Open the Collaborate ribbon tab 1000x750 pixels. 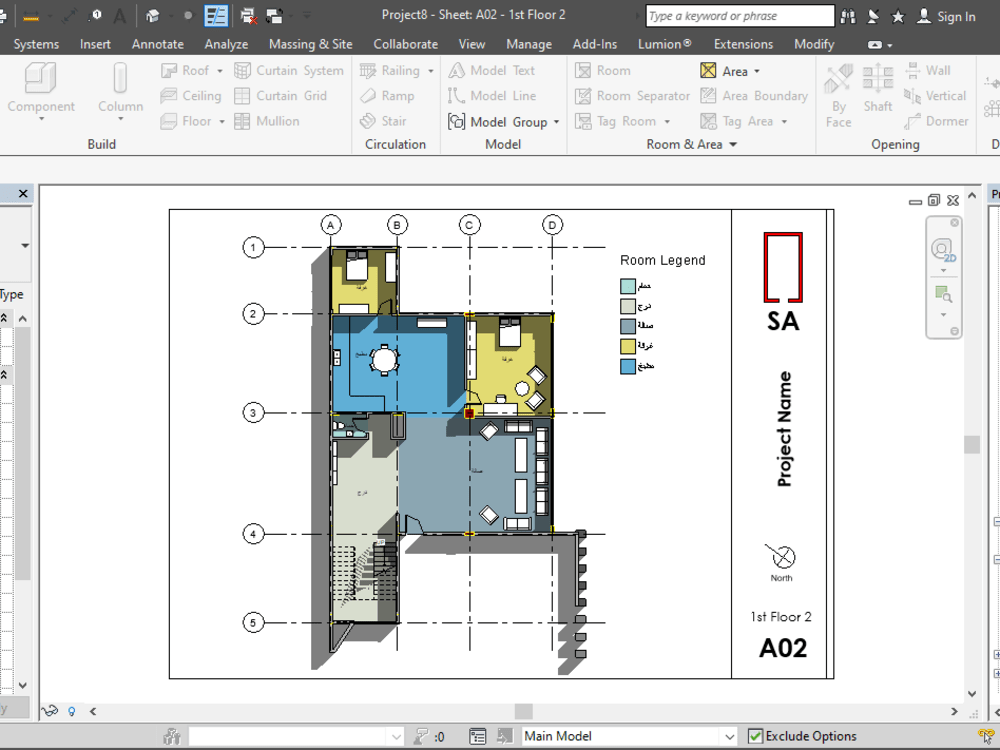point(406,44)
